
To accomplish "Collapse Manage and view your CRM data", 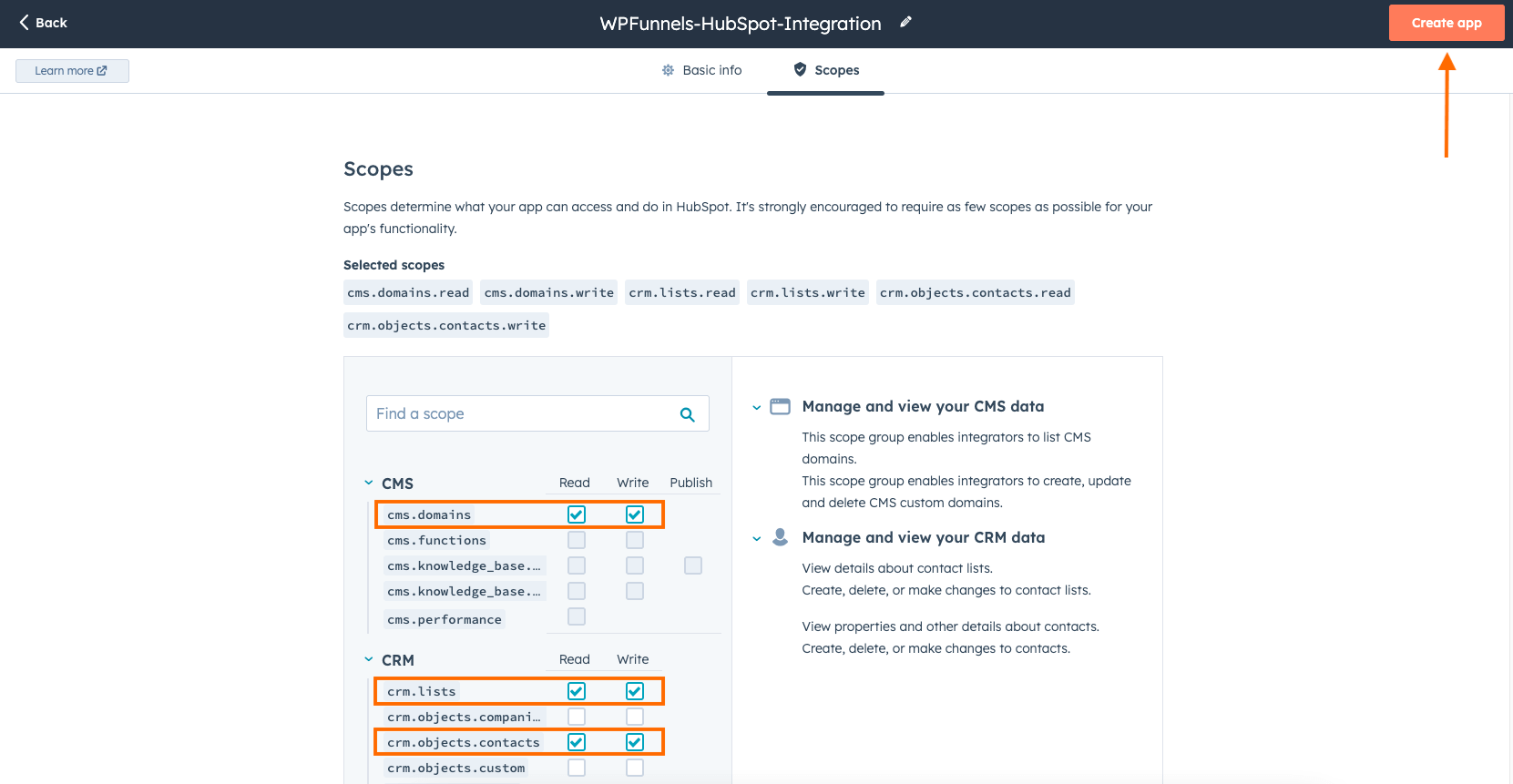I will point(756,538).
